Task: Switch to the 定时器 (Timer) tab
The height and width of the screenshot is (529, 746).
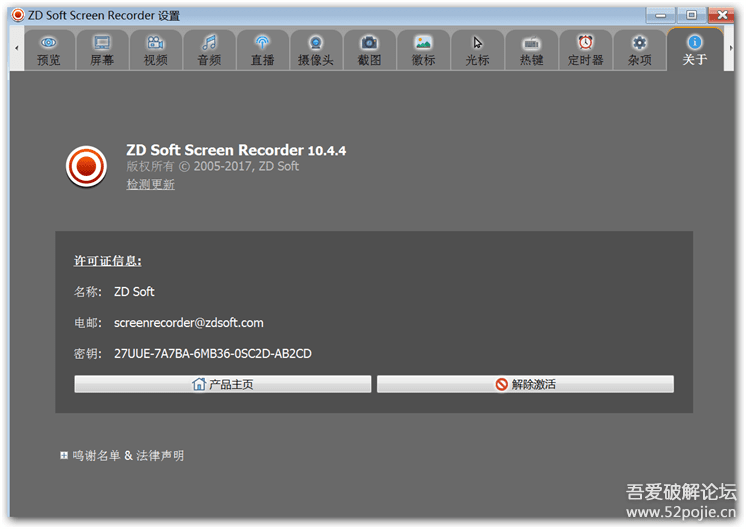Action: (x=586, y=50)
